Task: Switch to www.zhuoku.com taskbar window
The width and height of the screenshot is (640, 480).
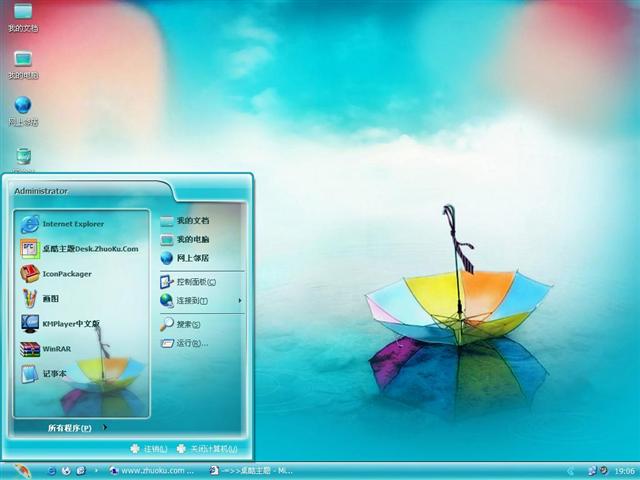Action: pyautogui.click(x=152, y=471)
